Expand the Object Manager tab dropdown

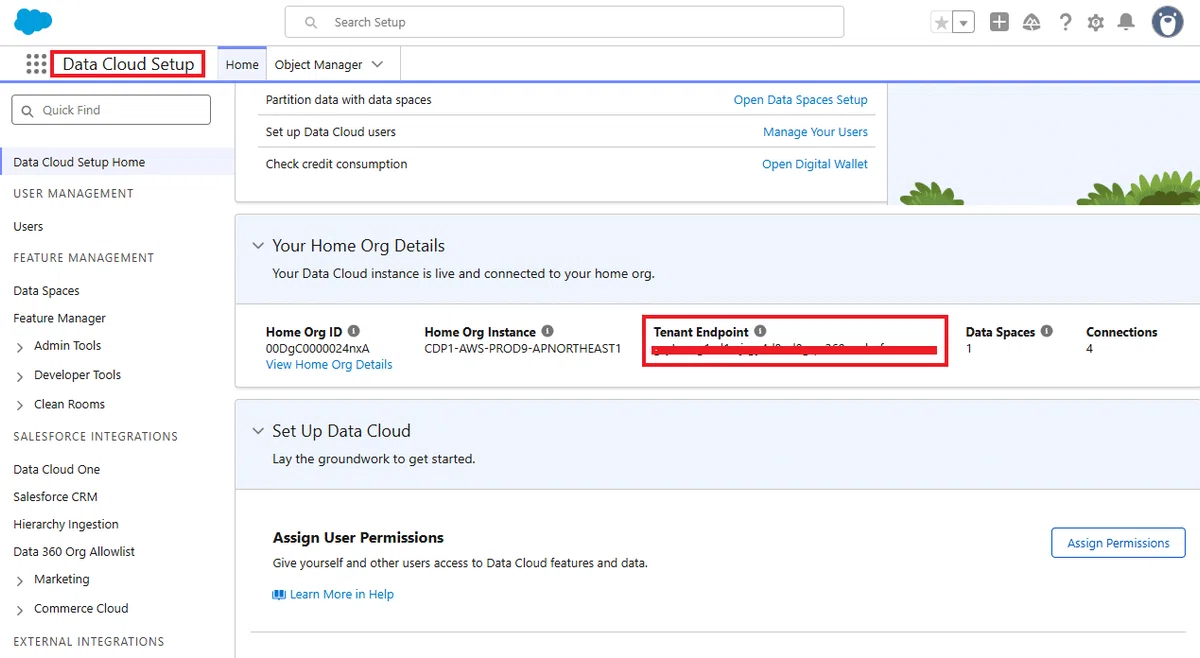(377, 64)
